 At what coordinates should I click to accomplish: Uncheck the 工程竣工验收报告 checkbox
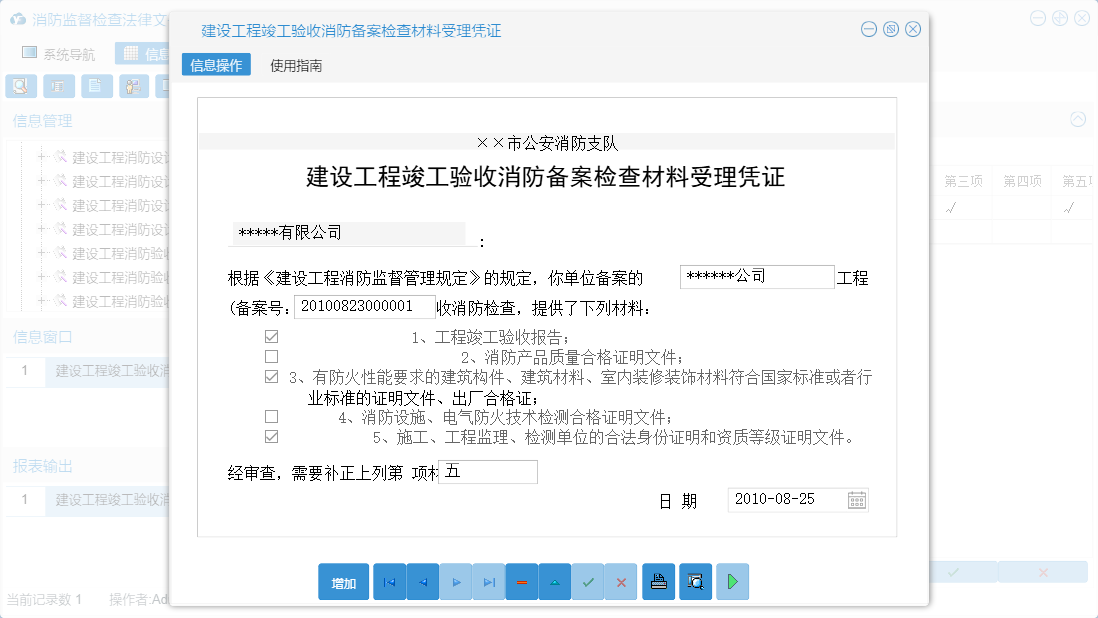point(271,336)
